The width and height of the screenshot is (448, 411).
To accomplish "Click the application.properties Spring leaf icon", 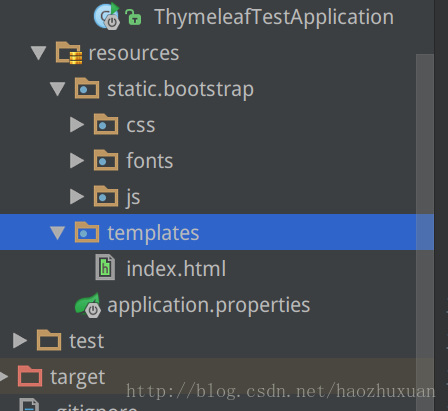I will coord(88,305).
